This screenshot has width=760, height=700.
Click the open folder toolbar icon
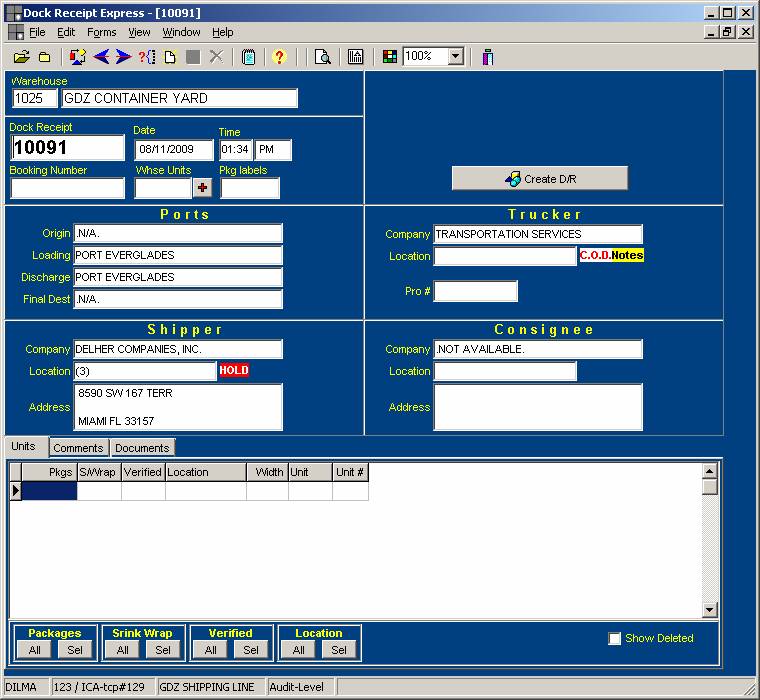[x=21, y=57]
